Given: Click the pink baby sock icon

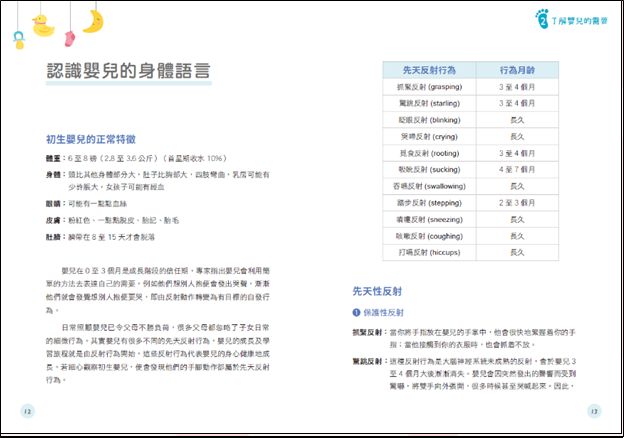Looking at the screenshot, I should point(69,38).
